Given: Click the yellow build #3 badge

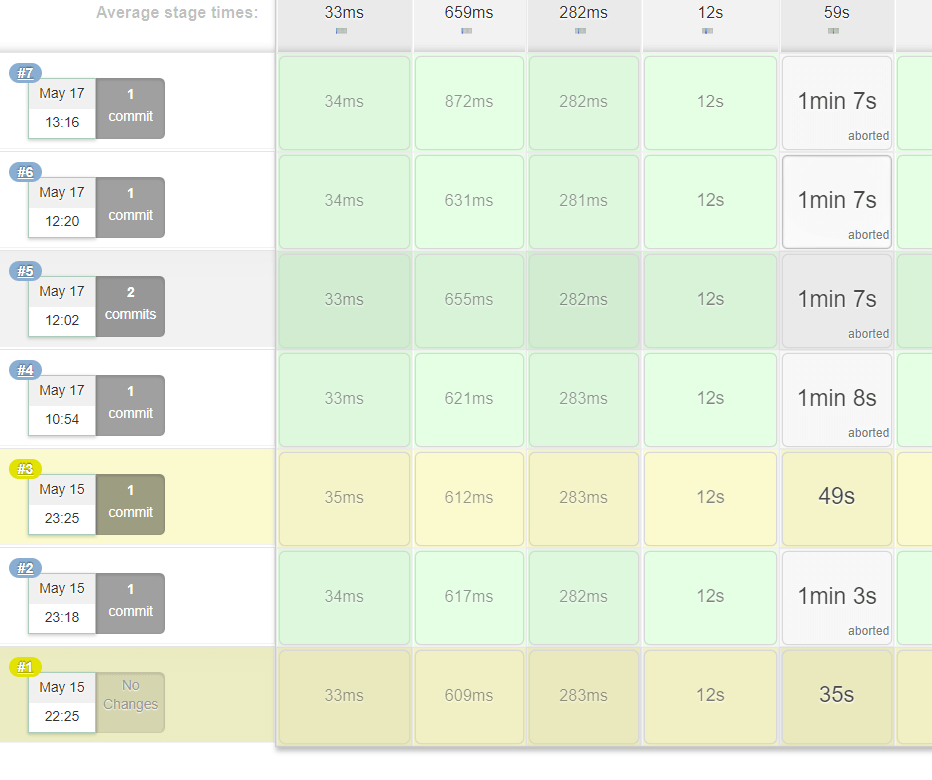Looking at the screenshot, I should pyautogui.click(x=25, y=469).
